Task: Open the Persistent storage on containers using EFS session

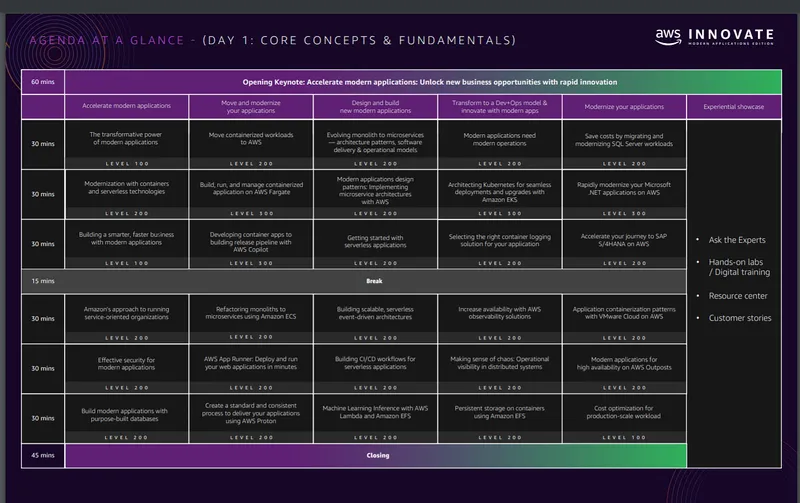Action: (499, 418)
